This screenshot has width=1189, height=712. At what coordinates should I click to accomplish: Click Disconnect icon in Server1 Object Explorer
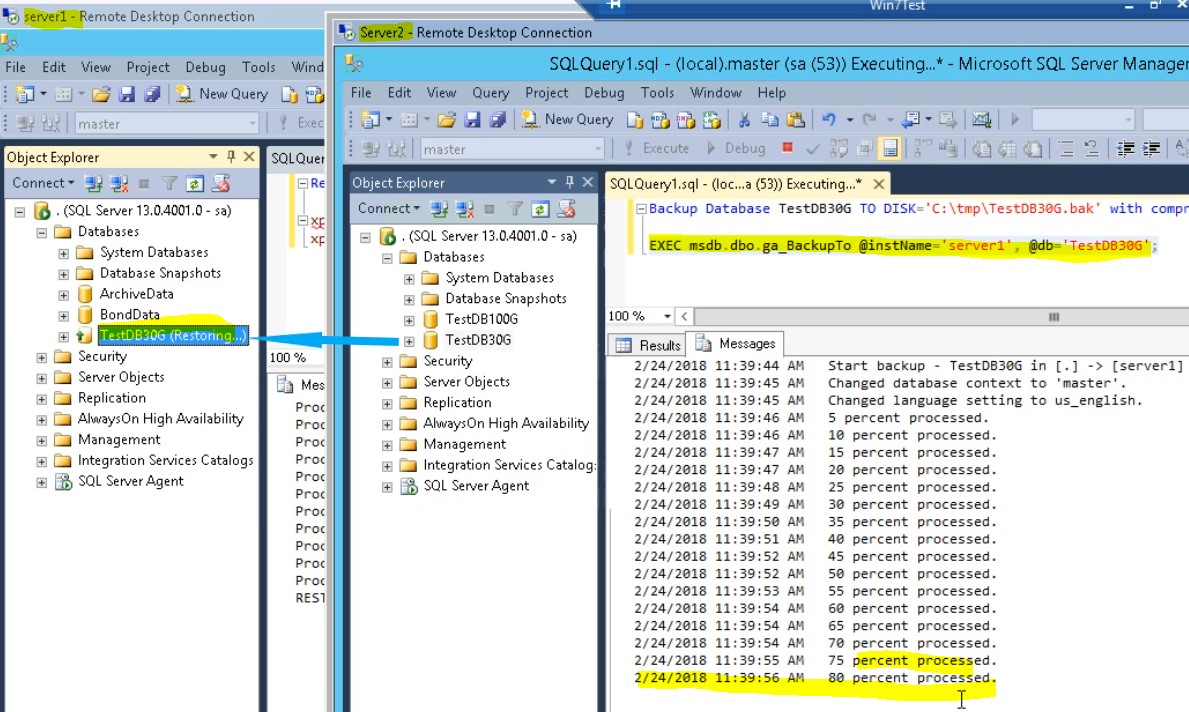pyautogui.click(x=119, y=183)
